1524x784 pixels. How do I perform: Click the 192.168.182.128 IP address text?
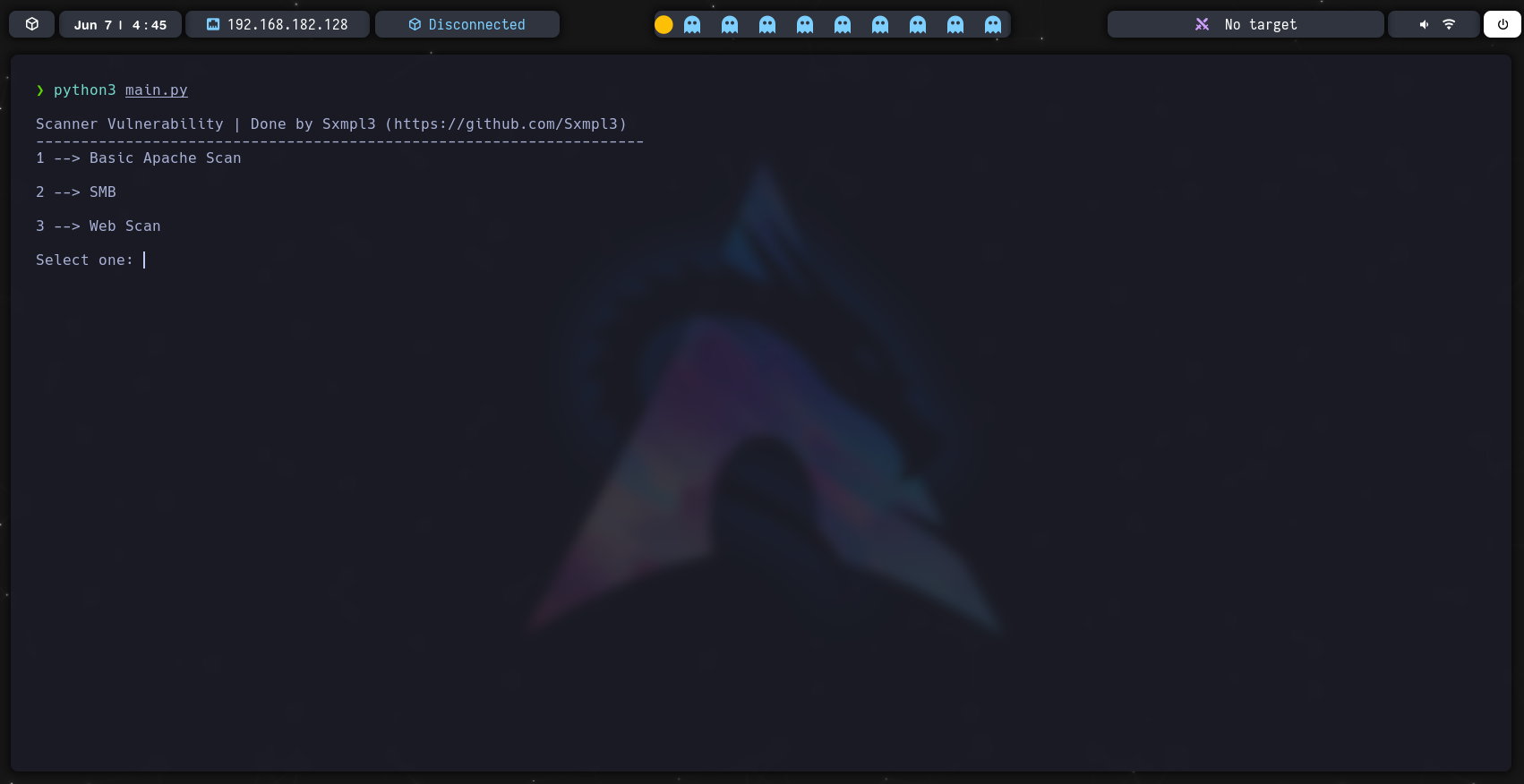pyautogui.click(x=287, y=24)
